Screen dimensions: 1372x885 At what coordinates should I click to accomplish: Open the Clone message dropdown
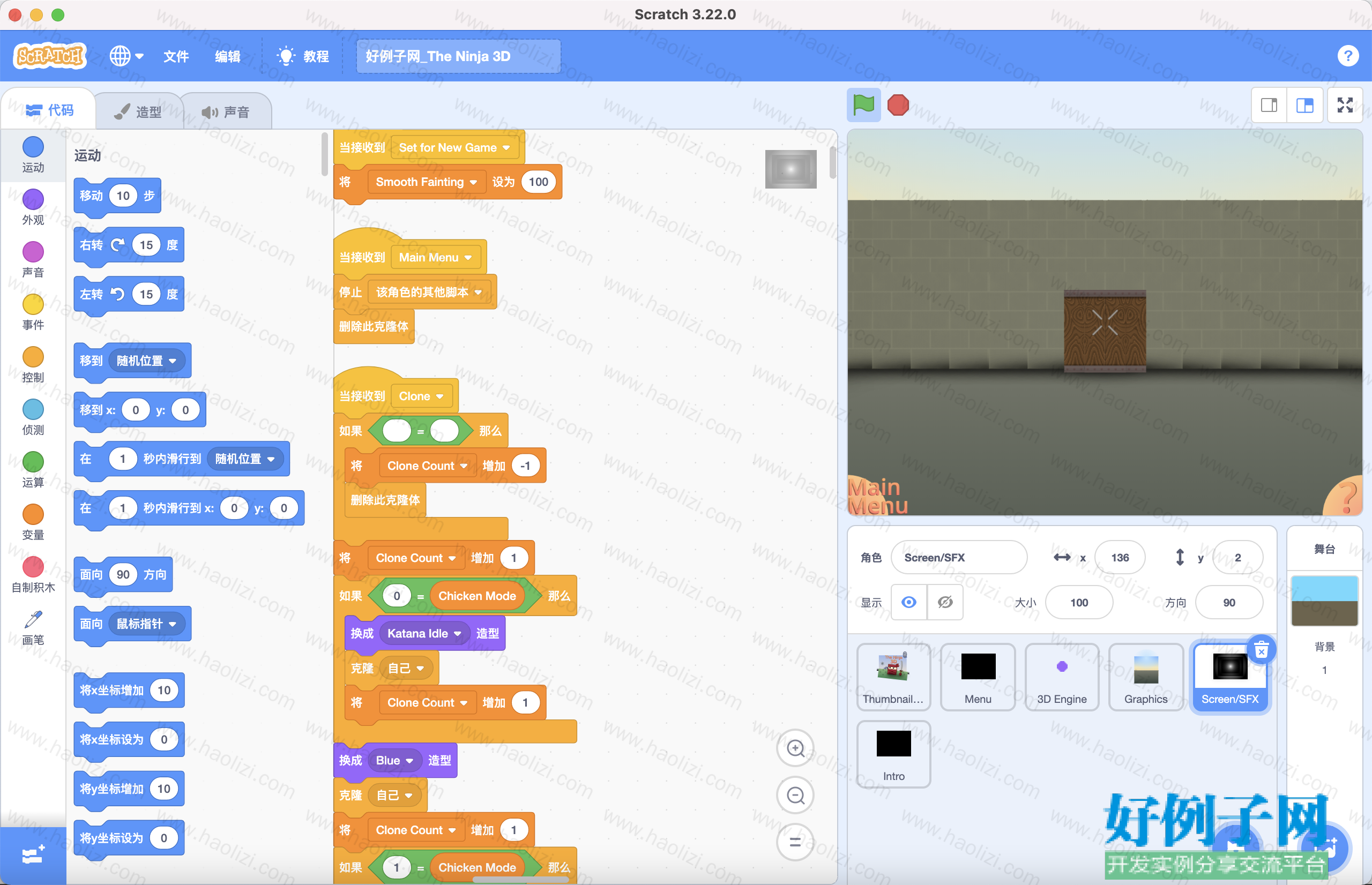click(421, 396)
